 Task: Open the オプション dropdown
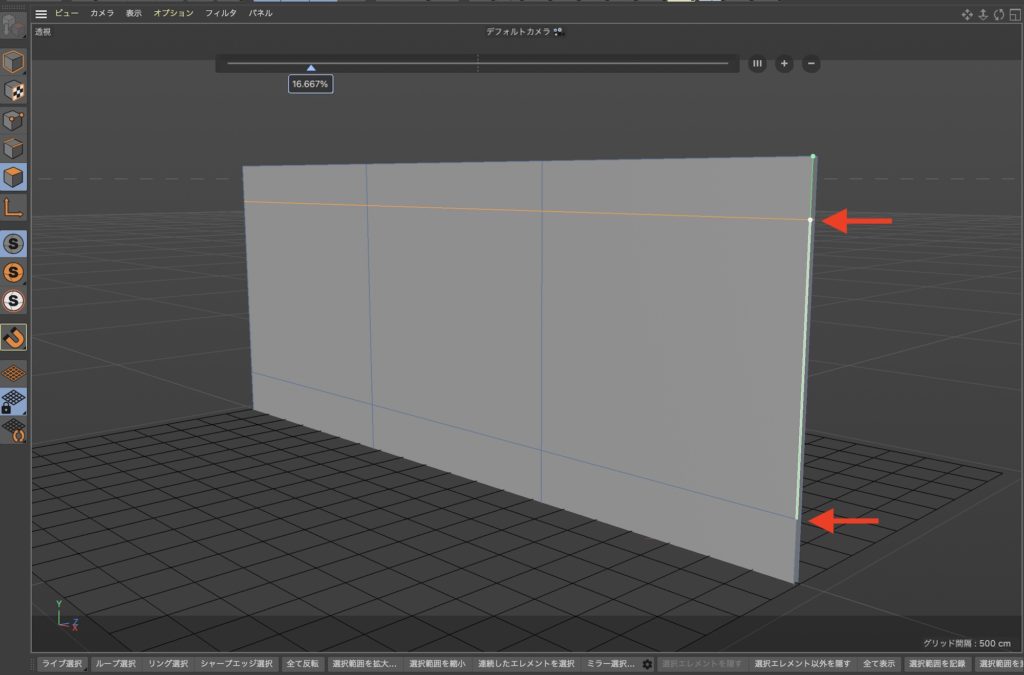coord(176,13)
